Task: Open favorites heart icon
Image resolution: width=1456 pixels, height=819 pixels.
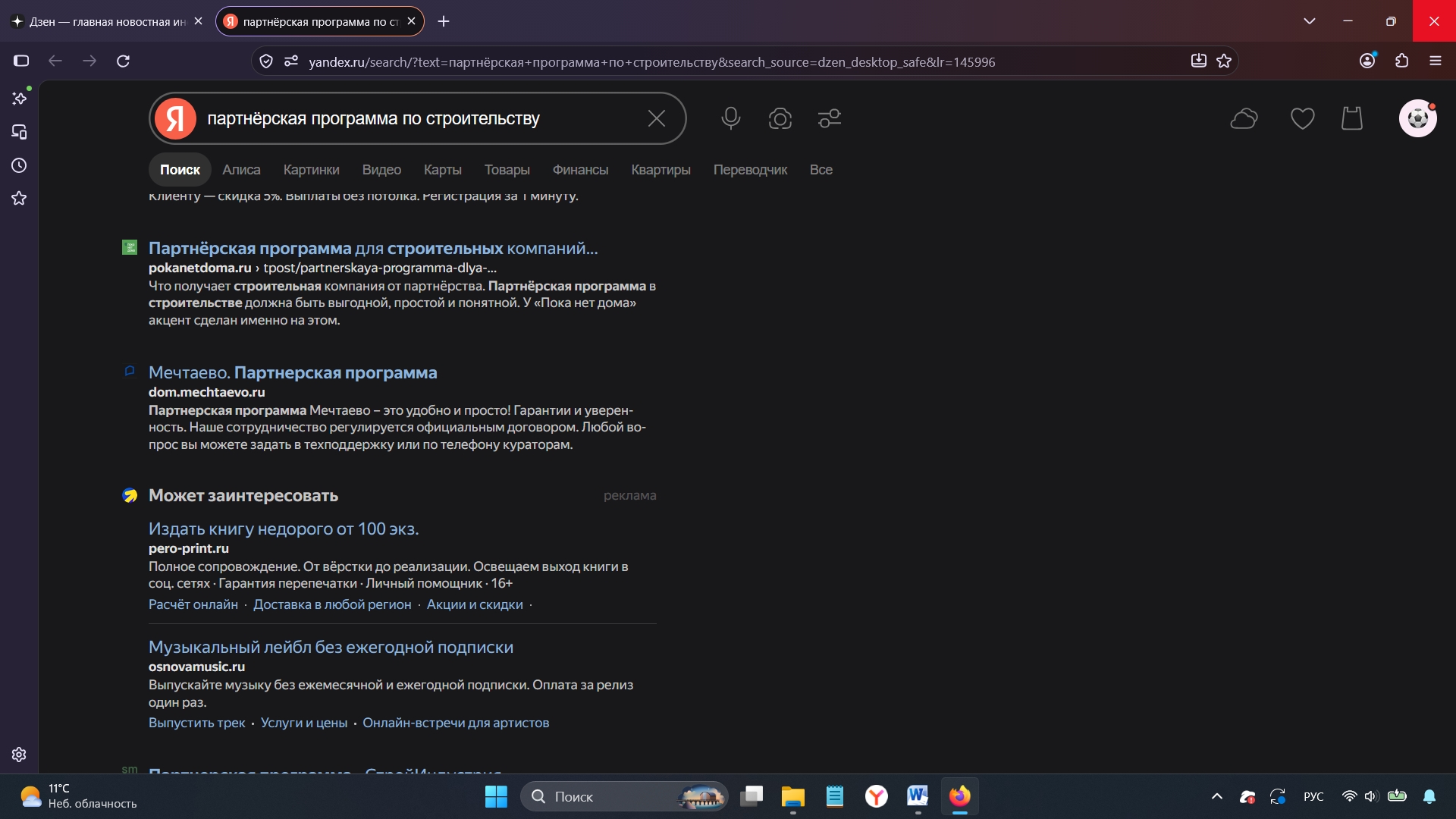Action: coord(1303,118)
